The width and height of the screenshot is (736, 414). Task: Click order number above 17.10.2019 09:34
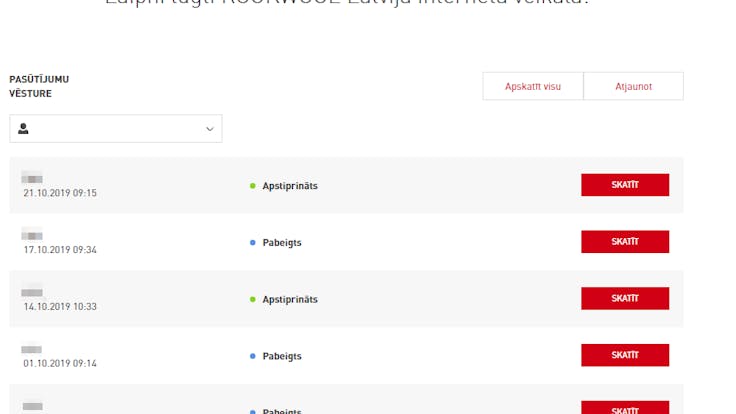(x=32, y=235)
